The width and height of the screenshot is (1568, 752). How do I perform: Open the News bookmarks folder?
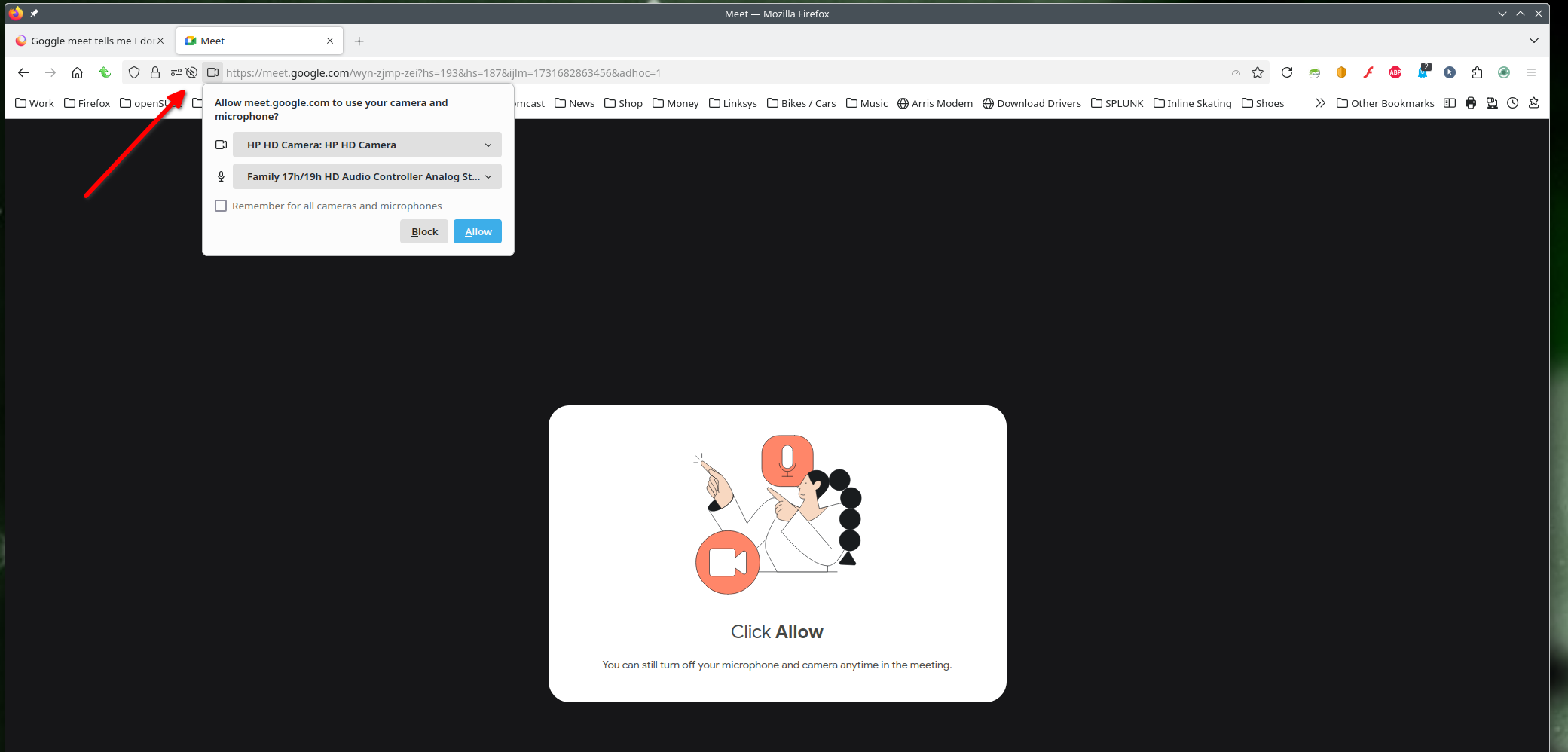574,103
